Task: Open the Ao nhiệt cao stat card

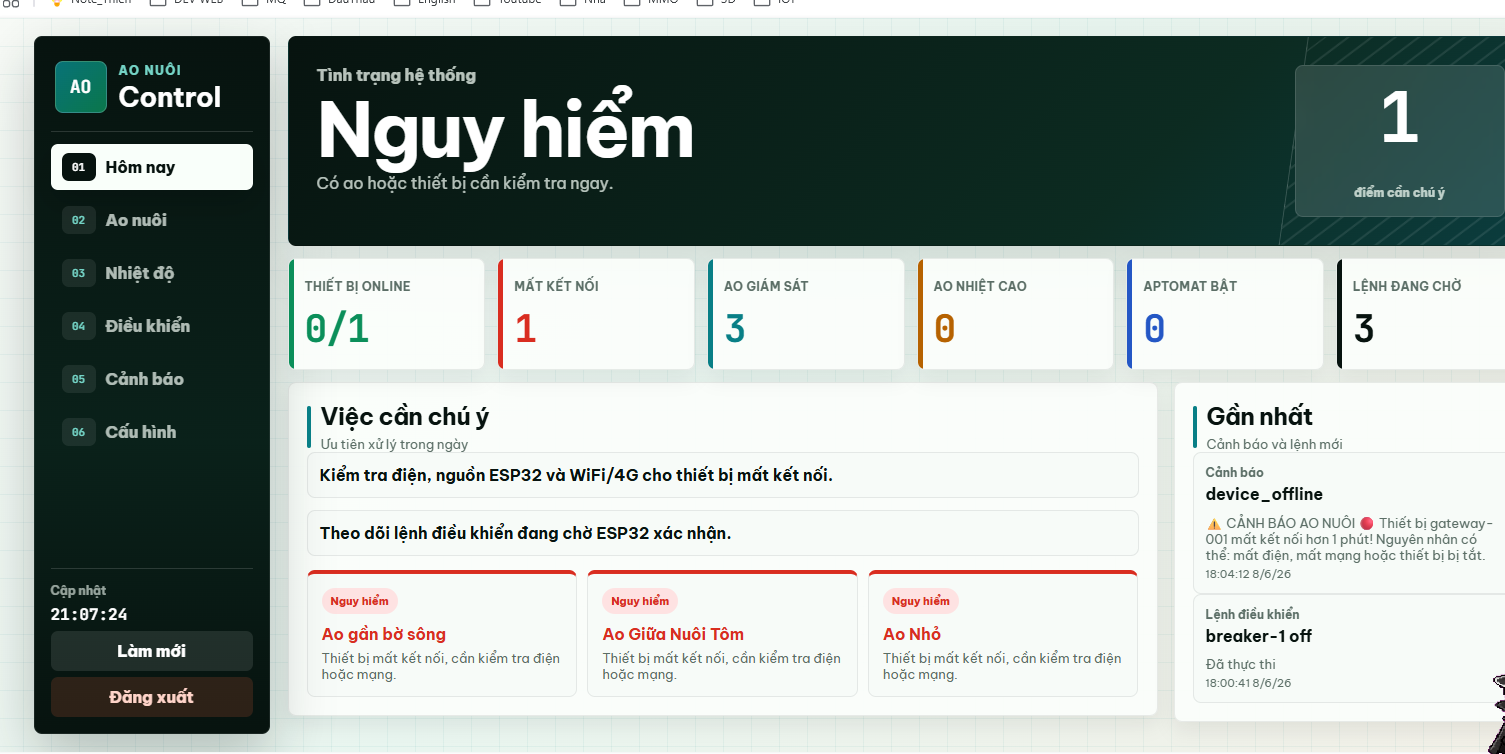Action: click(x=1016, y=314)
